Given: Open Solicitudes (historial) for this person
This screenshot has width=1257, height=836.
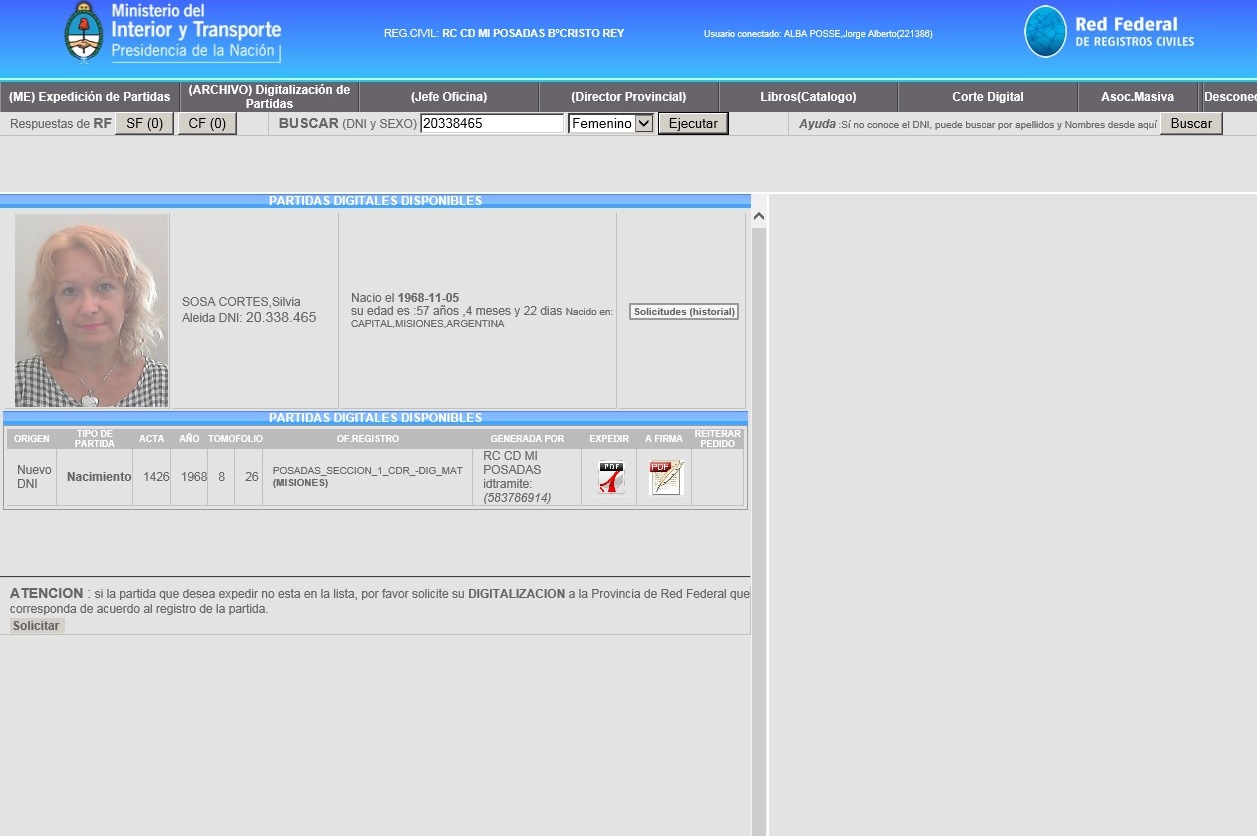Looking at the screenshot, I should pyautogui.click(x=684, y=312).
